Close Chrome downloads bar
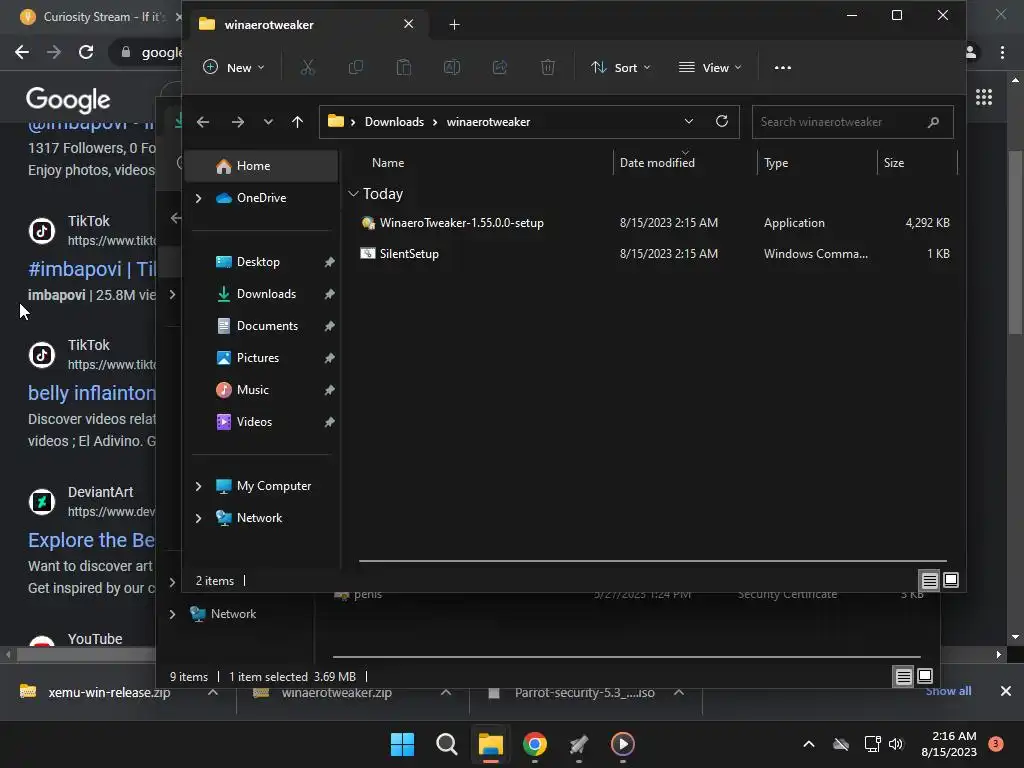This screenshot has height=768, width=1024. point(1006,691)
